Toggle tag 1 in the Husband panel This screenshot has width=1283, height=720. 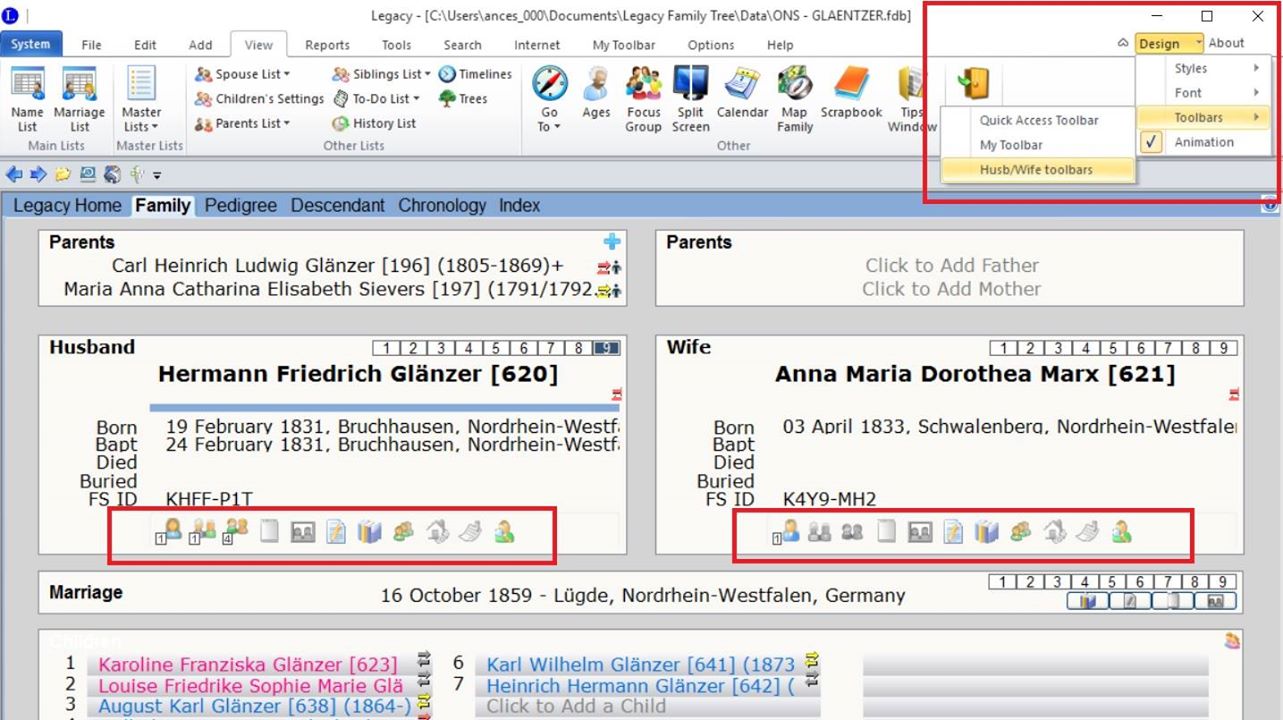click(385, 348)
